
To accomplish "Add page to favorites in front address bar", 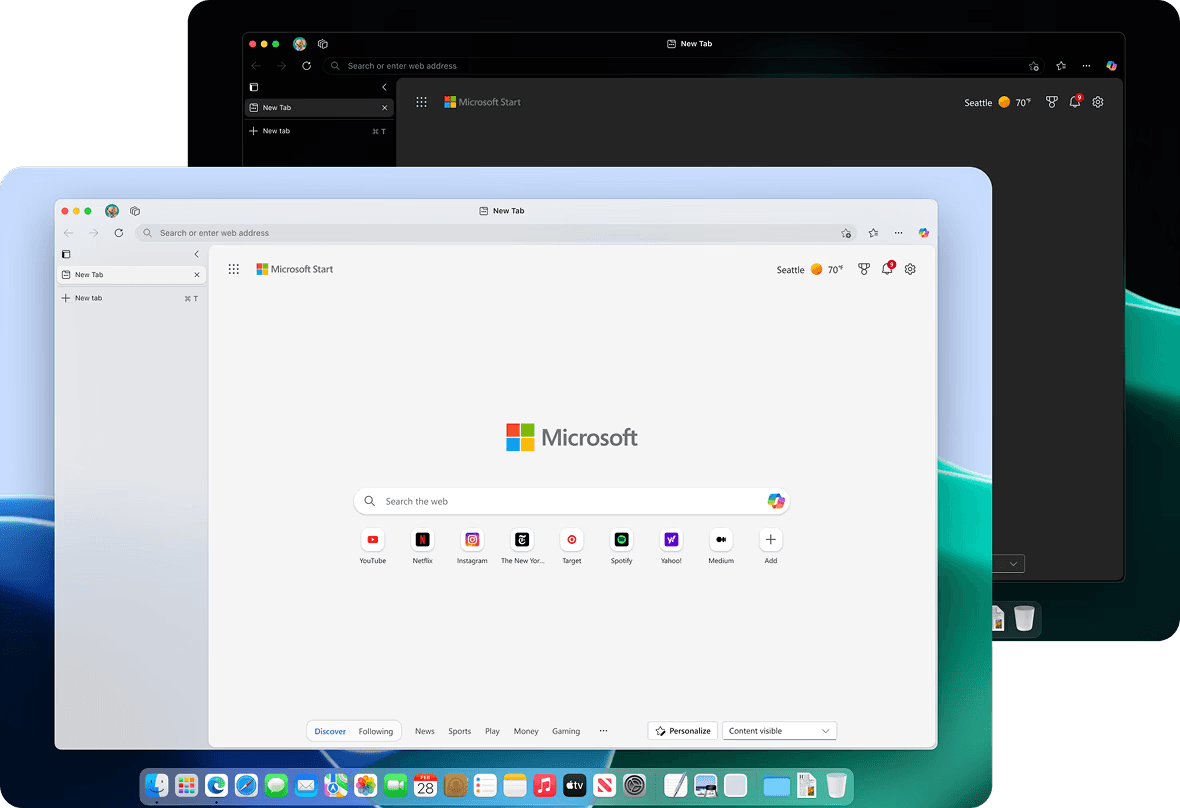I will tap(846, 233).
